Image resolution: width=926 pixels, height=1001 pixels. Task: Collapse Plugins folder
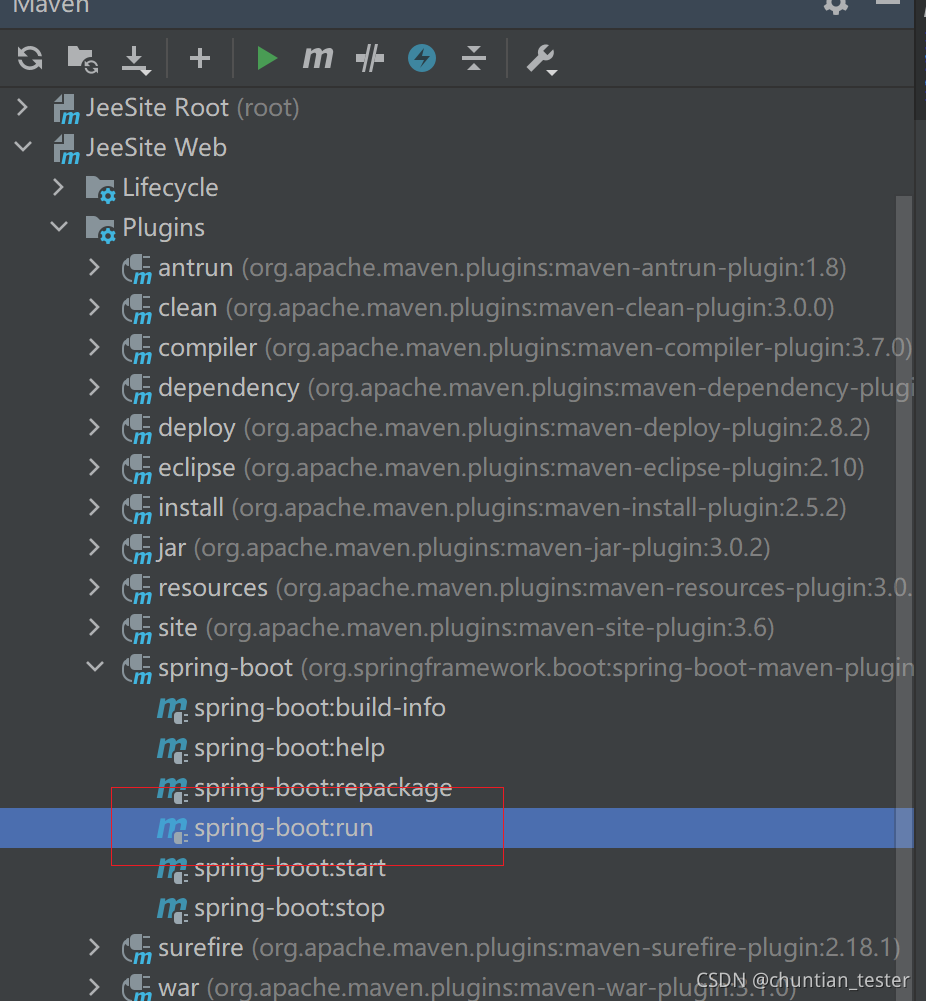click(59, 227)
